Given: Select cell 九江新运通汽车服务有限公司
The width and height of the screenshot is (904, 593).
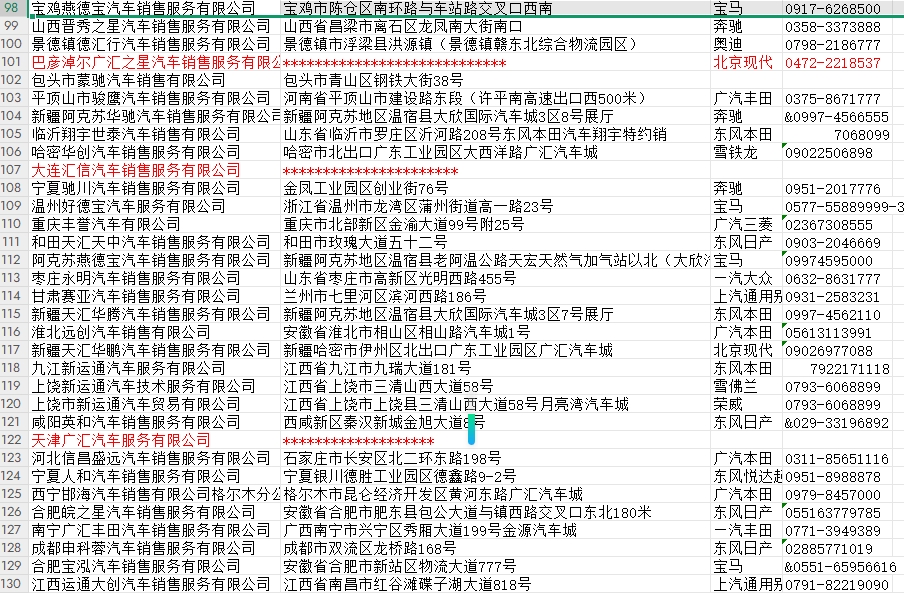Looking at the screenshot, I should point(154,368).
